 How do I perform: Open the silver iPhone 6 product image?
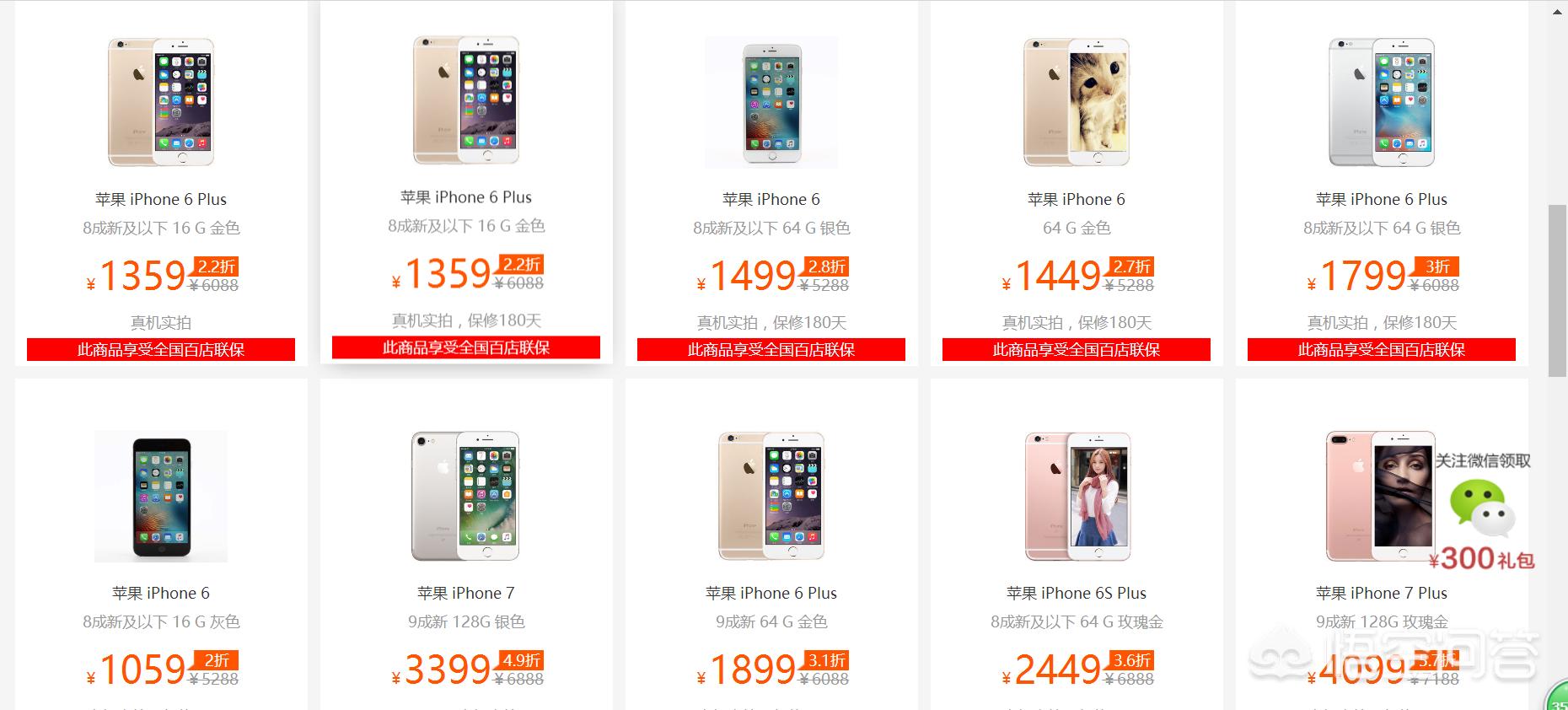pos(771,102)
